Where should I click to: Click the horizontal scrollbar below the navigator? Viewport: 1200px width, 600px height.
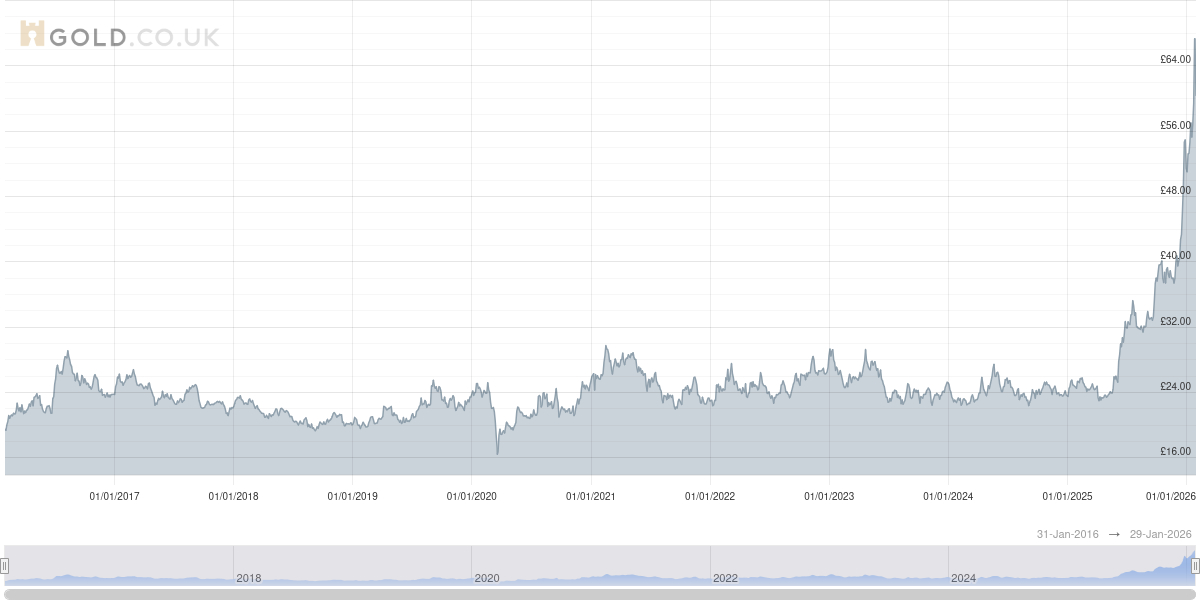(x=600, y=594)
